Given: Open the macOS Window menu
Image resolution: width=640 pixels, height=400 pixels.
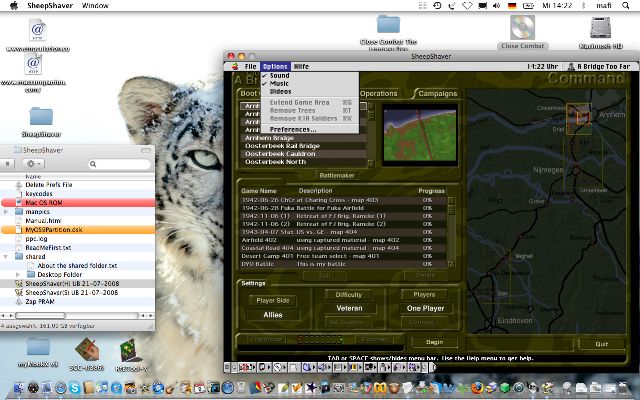Looking at the screenshot, I should (x=95, y=6).
